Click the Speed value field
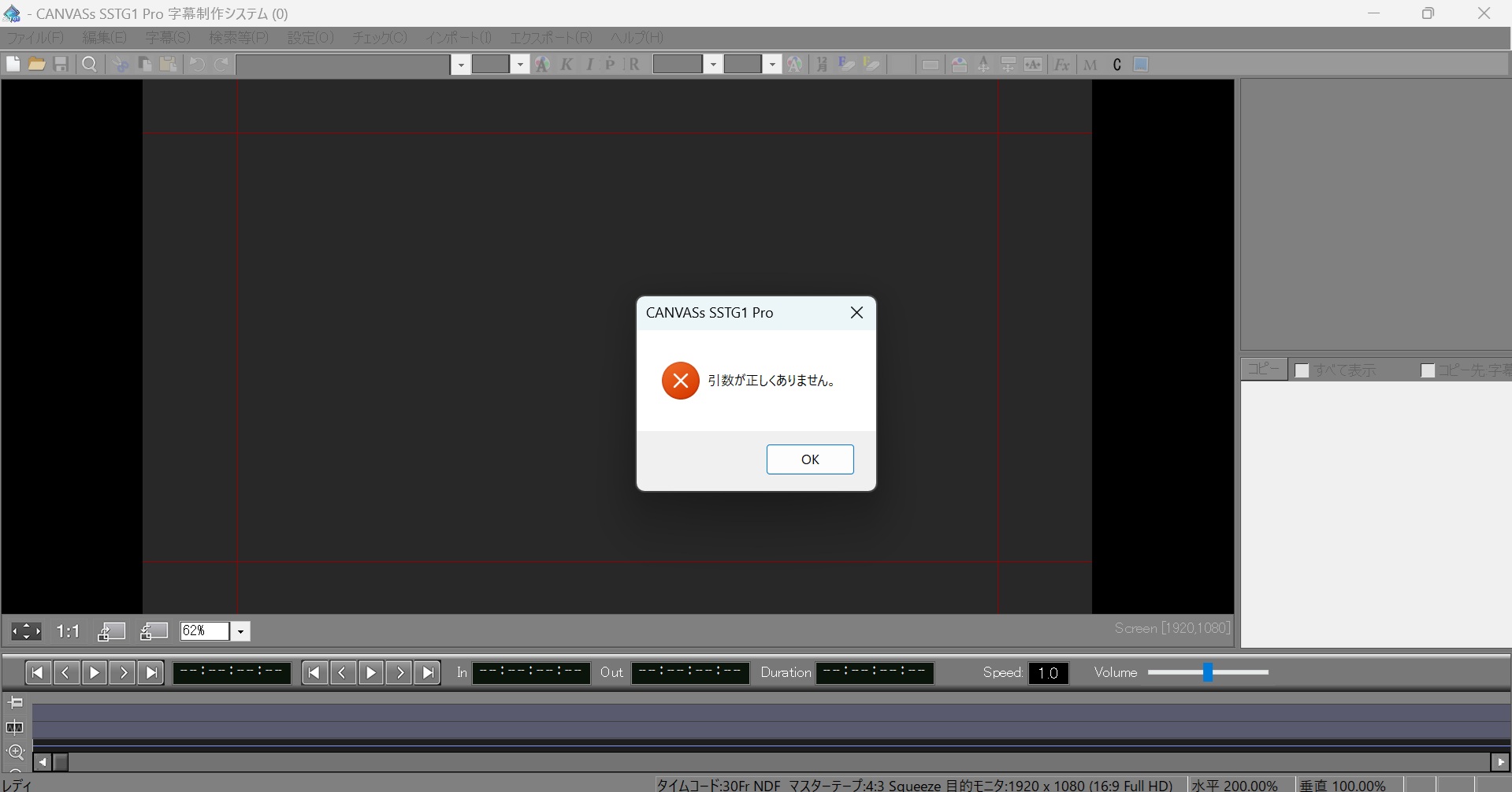This screenshot has width=1512, height=792. pyautogui.click(x=1048, y=673)
